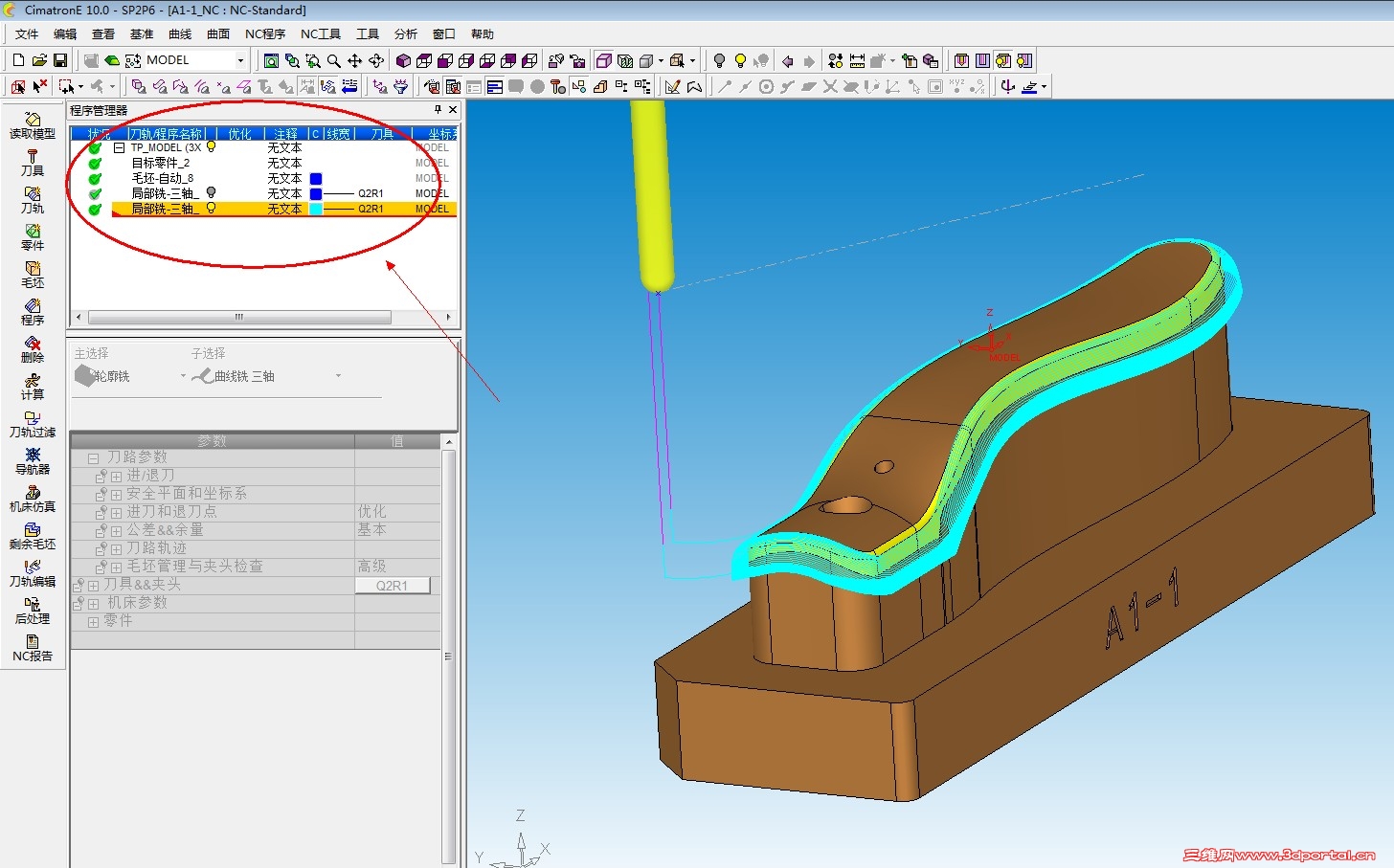This screenshot has width=1394, height=868.
Task: Open the 分析 menu
Action: pos(405,34)
